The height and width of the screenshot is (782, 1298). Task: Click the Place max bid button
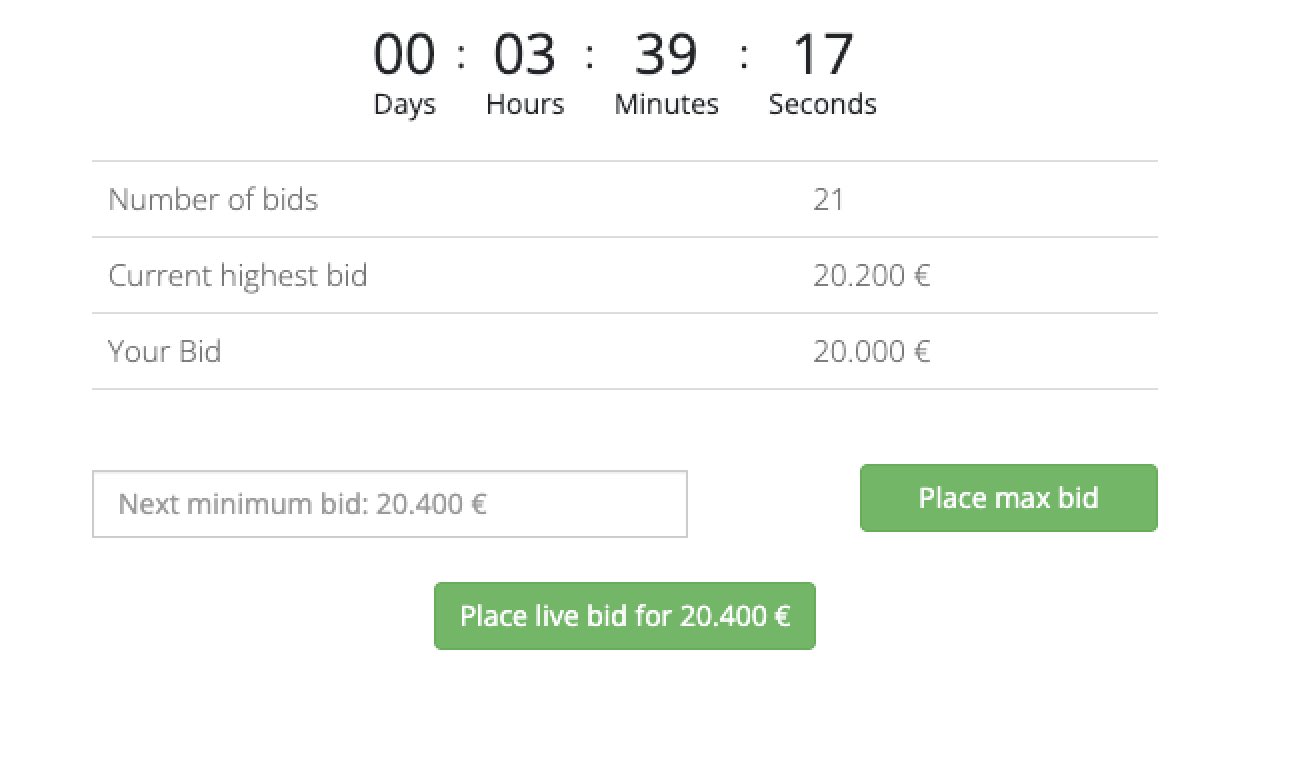[1008, 498]
